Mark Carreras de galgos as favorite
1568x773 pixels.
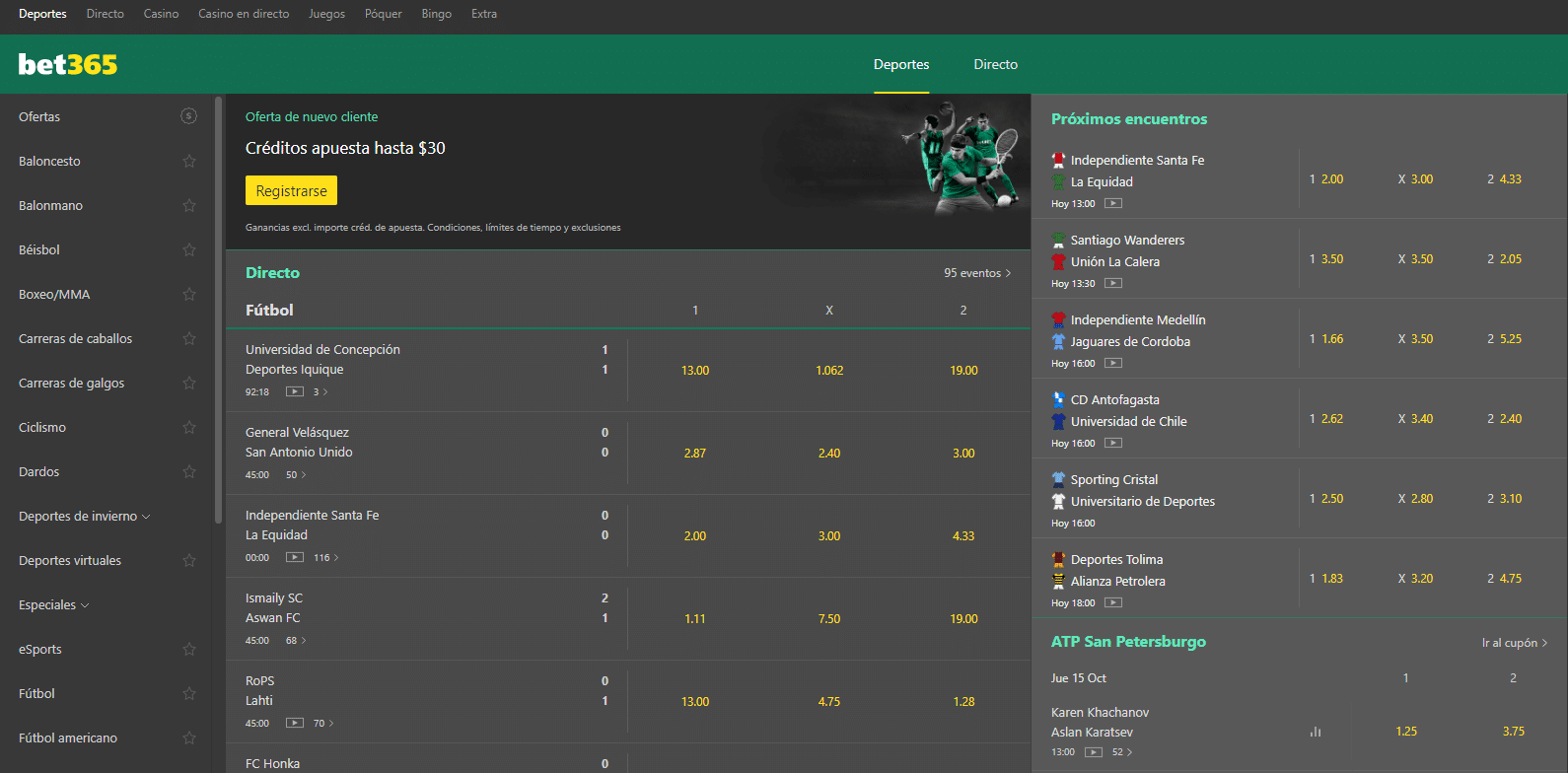[x=189, y=383]
